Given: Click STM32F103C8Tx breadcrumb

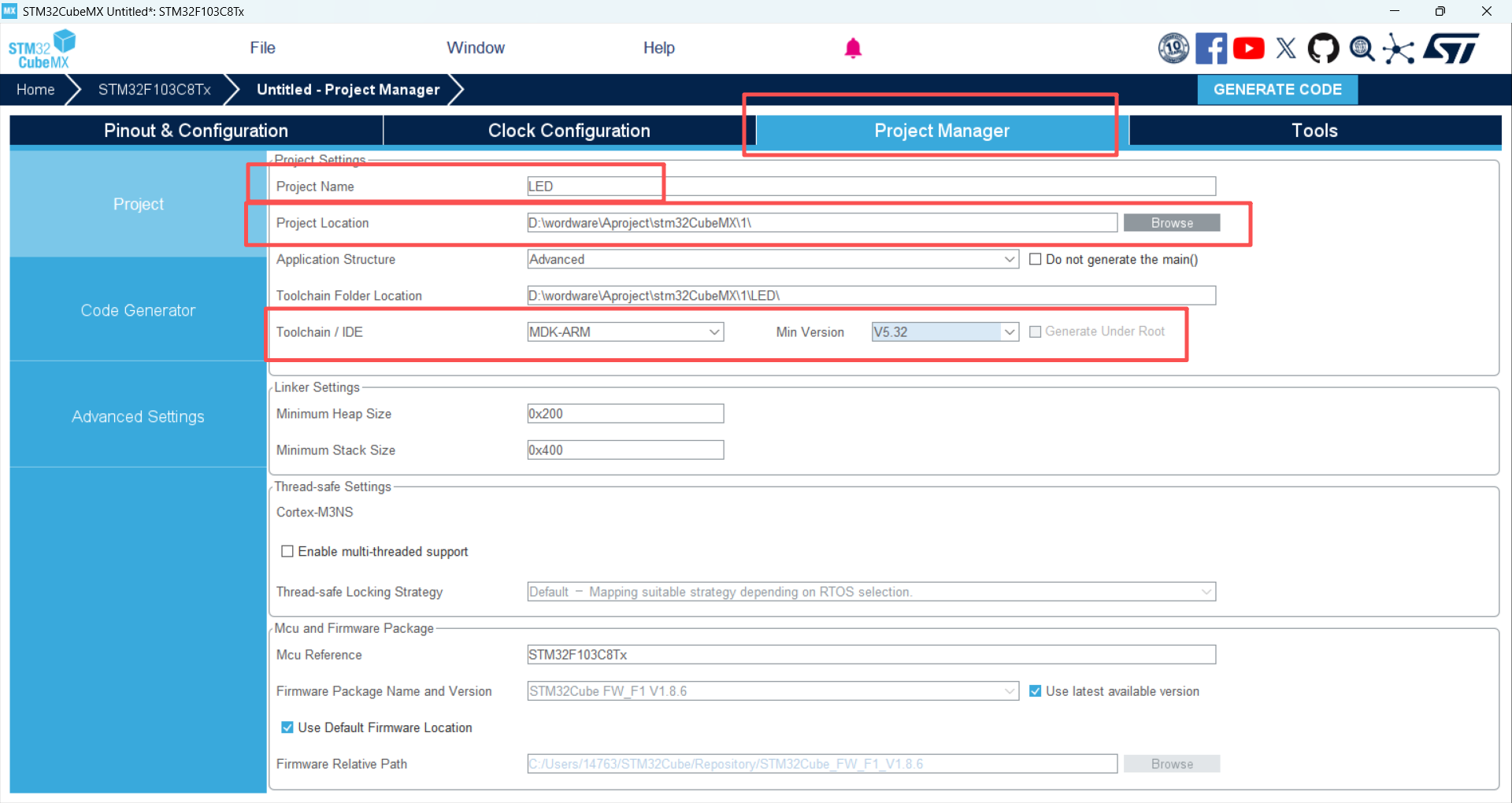Looking at the screenshot, I should click(x=154, y=90).
